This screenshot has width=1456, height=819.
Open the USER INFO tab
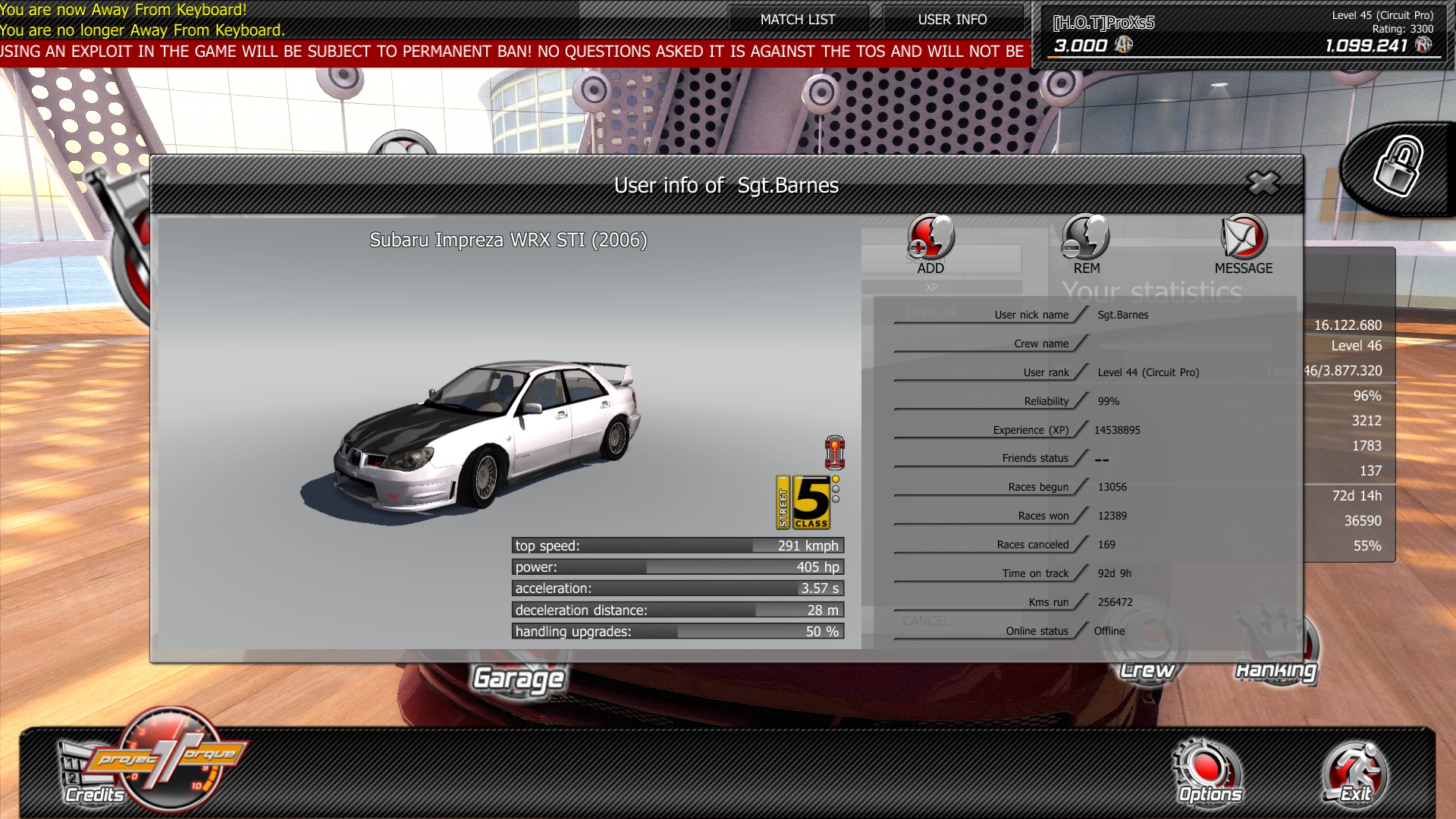(x=952, y=20)
